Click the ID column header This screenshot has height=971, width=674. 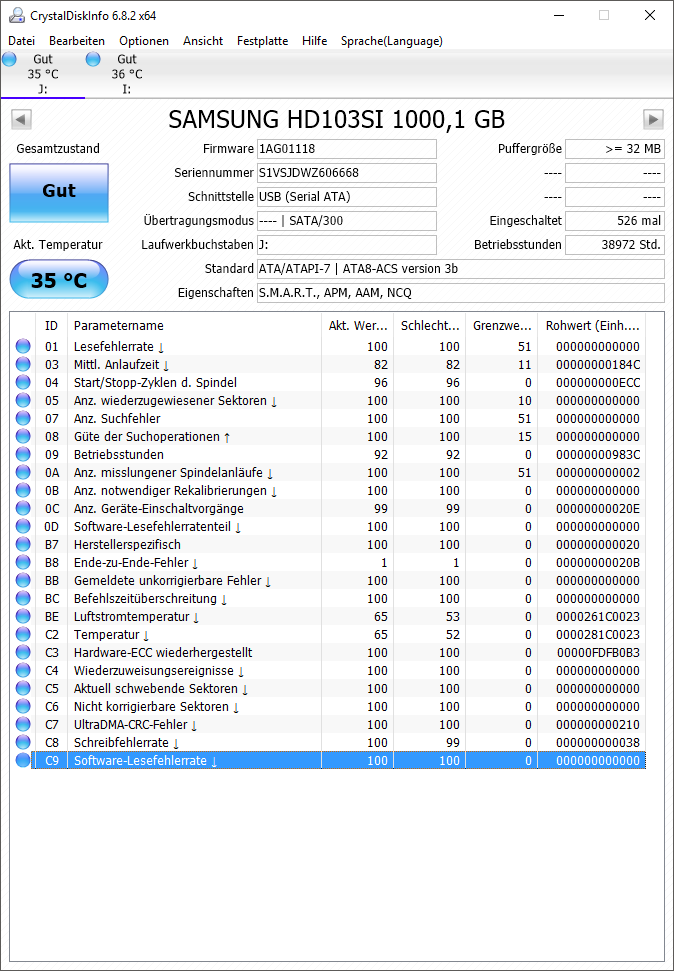click(x=52, y=326)
